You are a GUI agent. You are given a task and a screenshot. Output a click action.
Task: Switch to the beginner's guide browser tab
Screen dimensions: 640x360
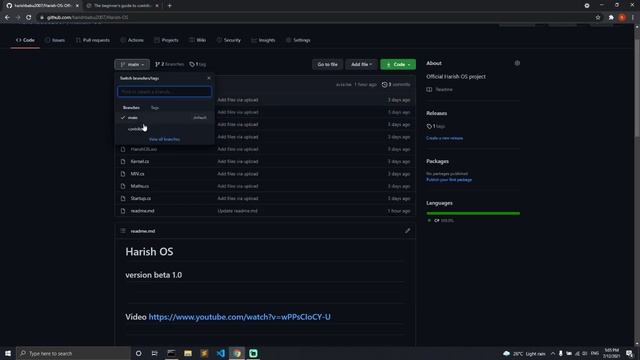point(122,6)
